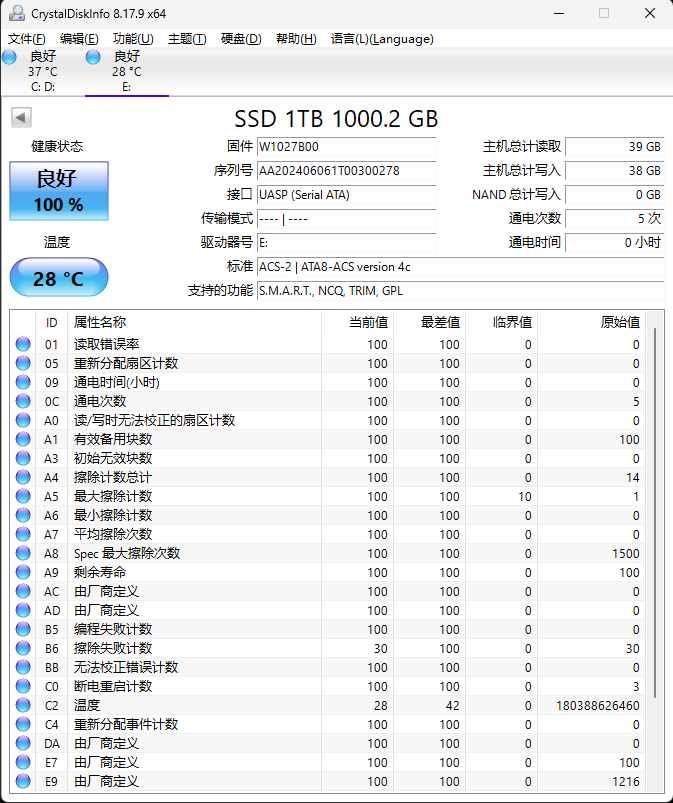This screenshot has width=673, height=803.
Task: Switch to disk tab 良好 28 °C
Action: [x=127, y=71]
